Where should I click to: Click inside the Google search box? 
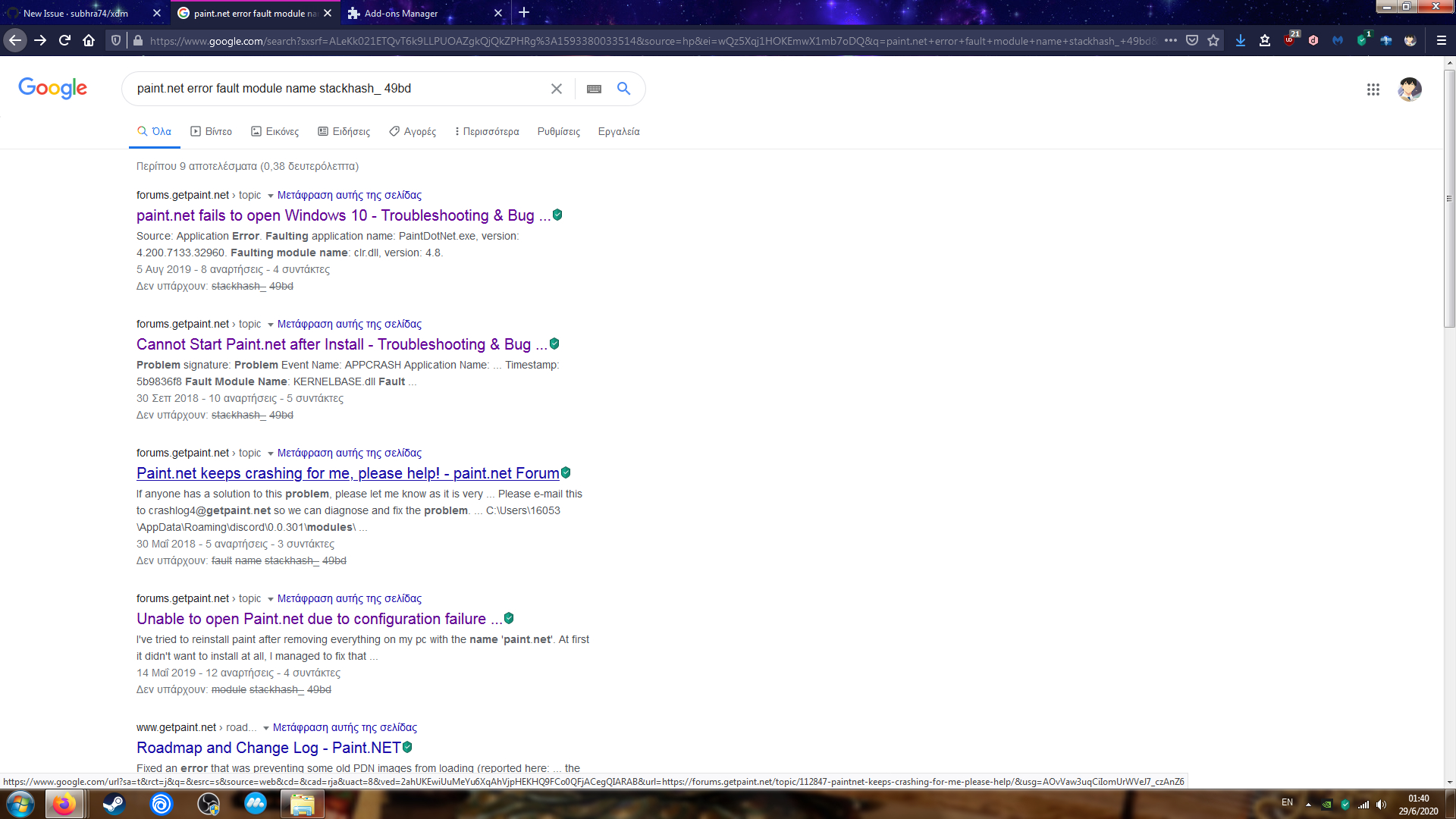(x=334, y=89)
